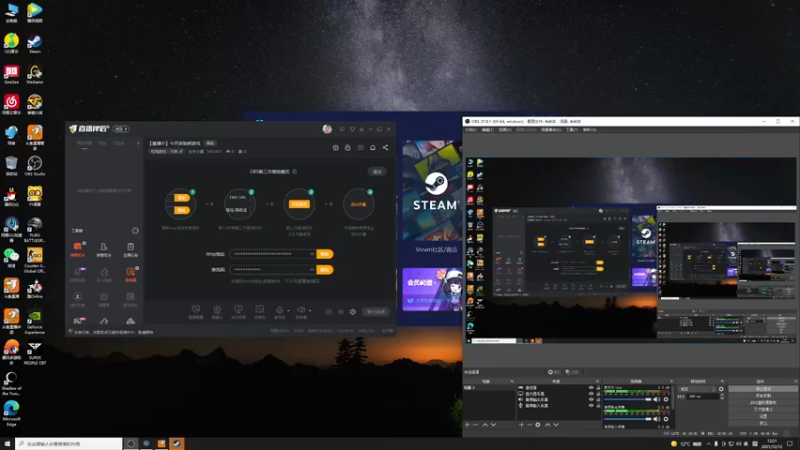Image resolution: width=800 pixels, height=450 pixels.
Task: Click the pencil edit icon next to stream category
Action: coord(181,152)
